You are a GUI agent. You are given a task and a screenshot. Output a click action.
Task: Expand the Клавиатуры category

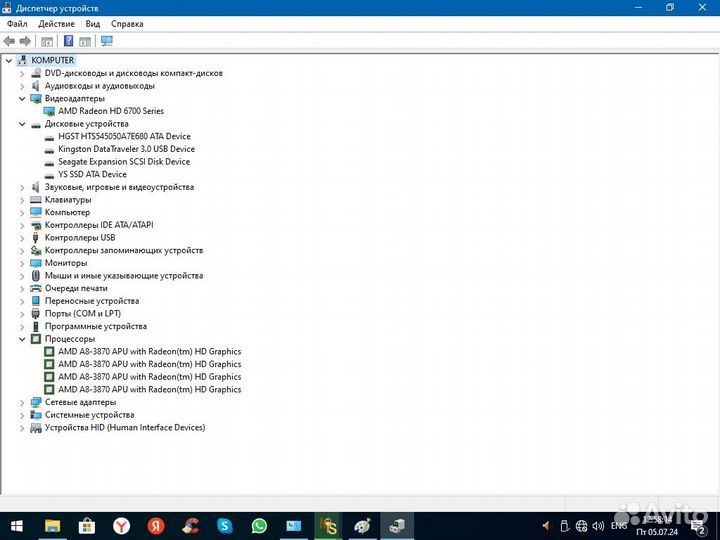pos(22,200)
